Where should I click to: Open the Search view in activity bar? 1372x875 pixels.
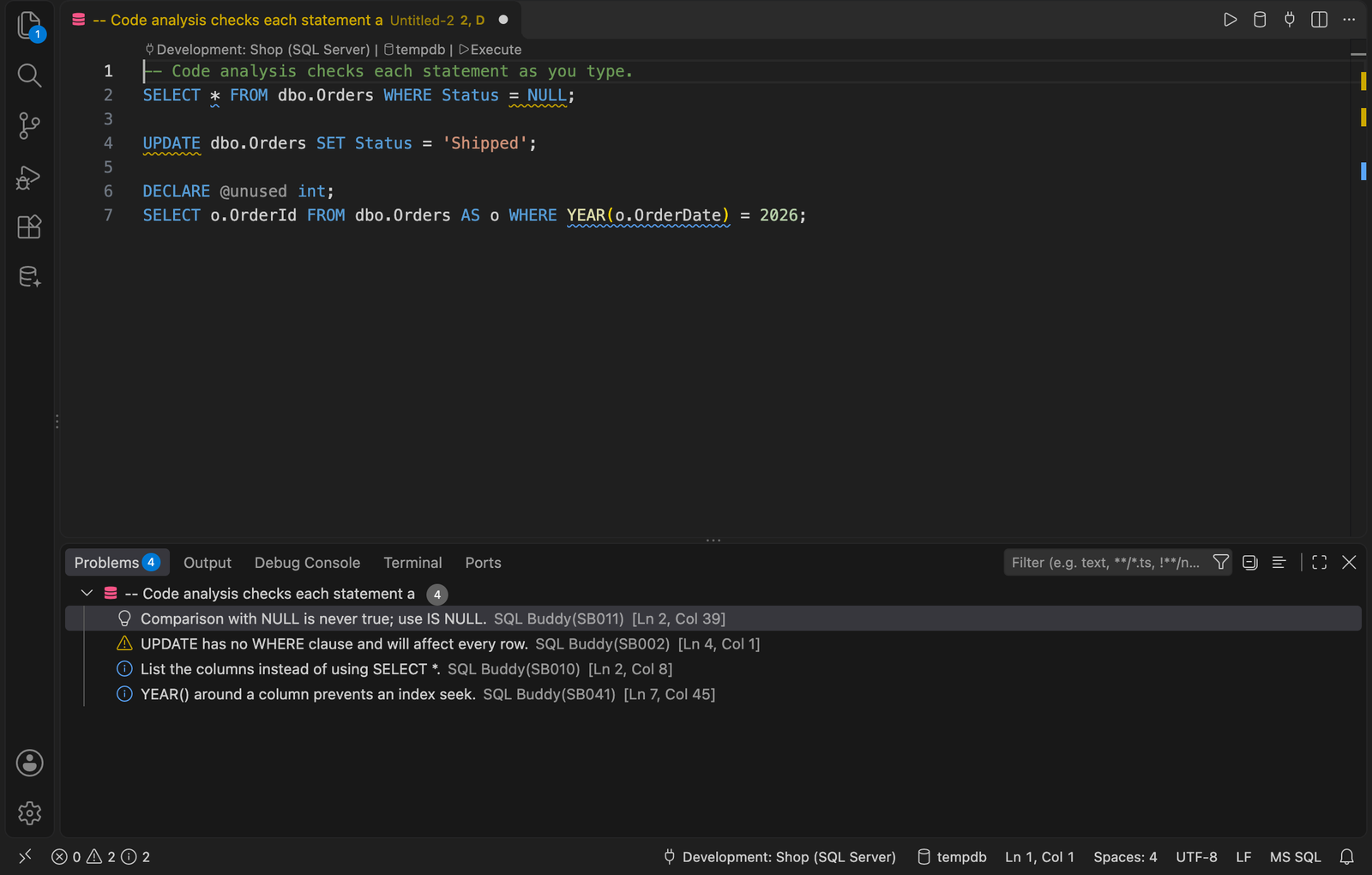point(30,75)
